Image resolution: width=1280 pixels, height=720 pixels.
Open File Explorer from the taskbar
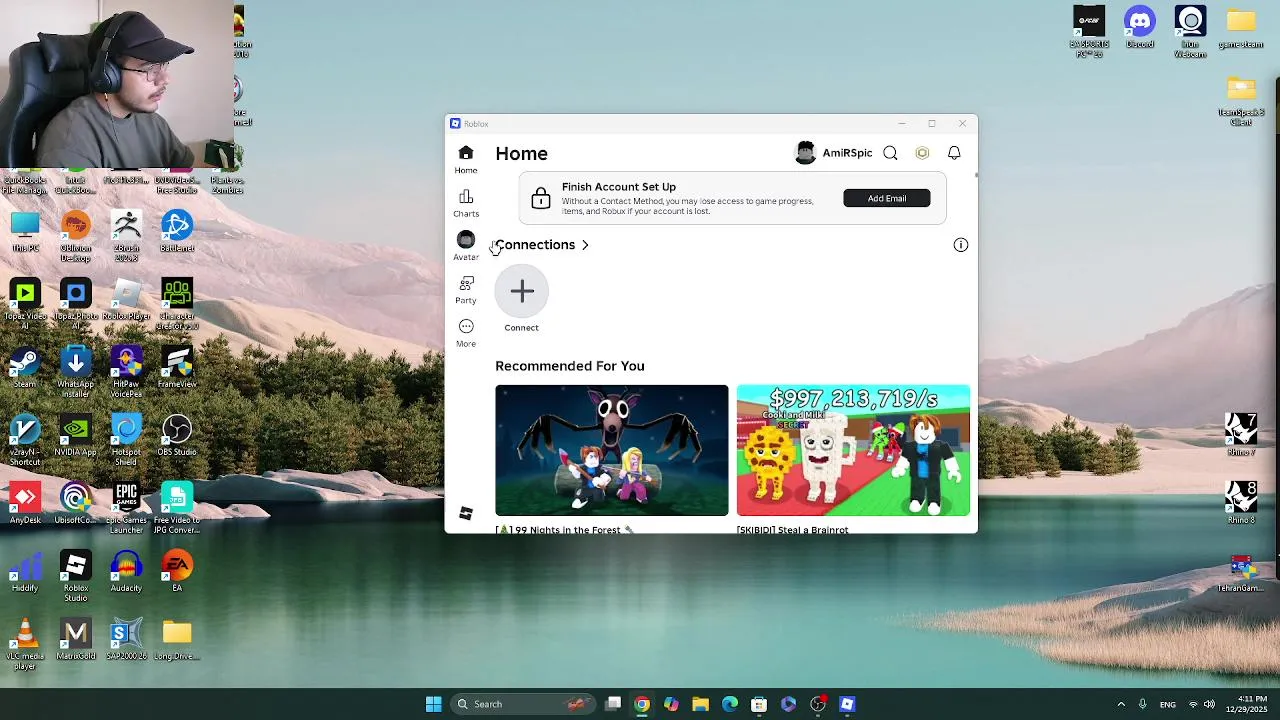[x=700, y=704]
